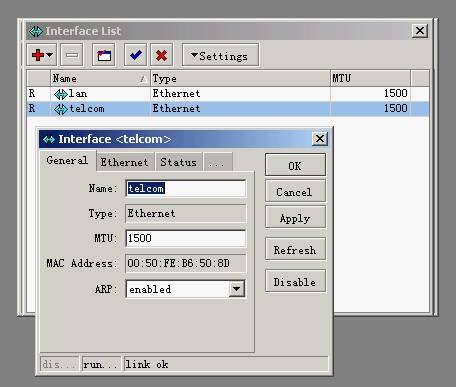
Task: Click the comment note toolbar icon
Action: pos(104,55)
